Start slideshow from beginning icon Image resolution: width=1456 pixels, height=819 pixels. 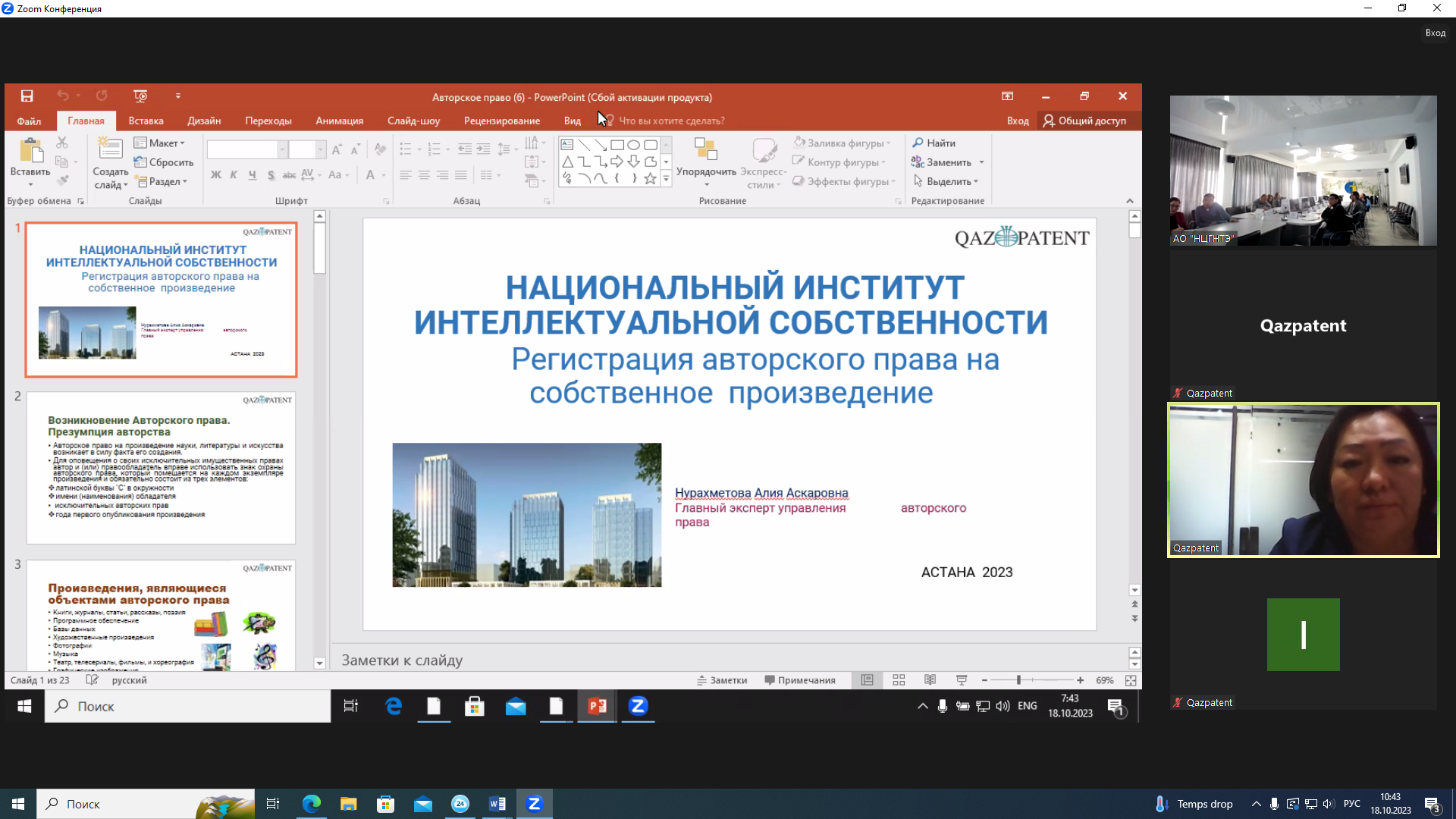click(x=140, y=96)
